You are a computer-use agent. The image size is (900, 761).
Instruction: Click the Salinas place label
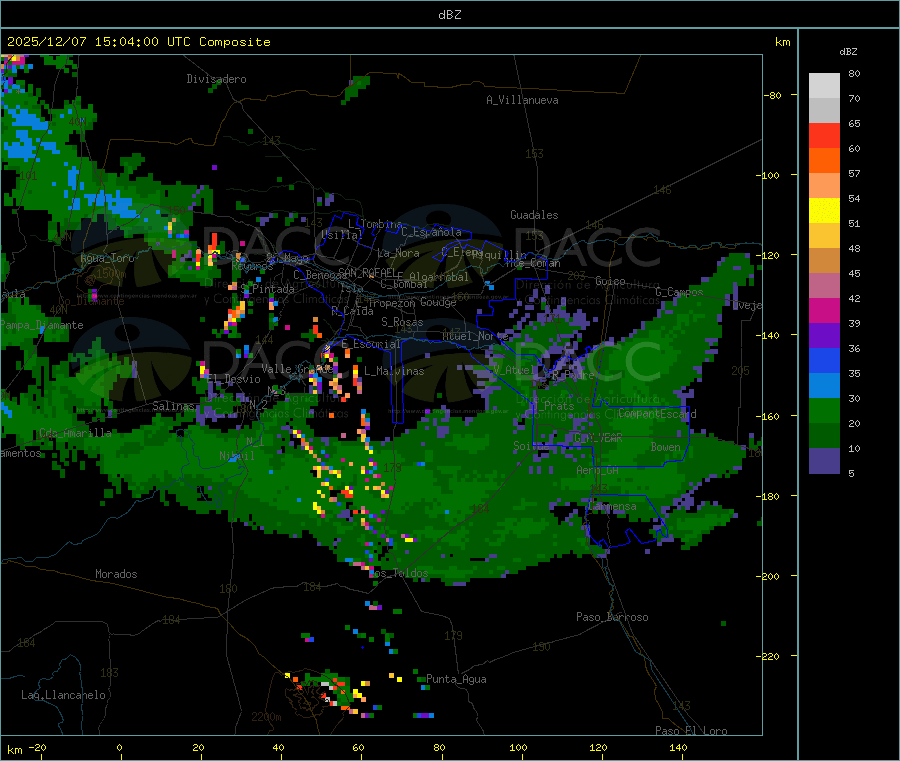(x=174, y=406)
